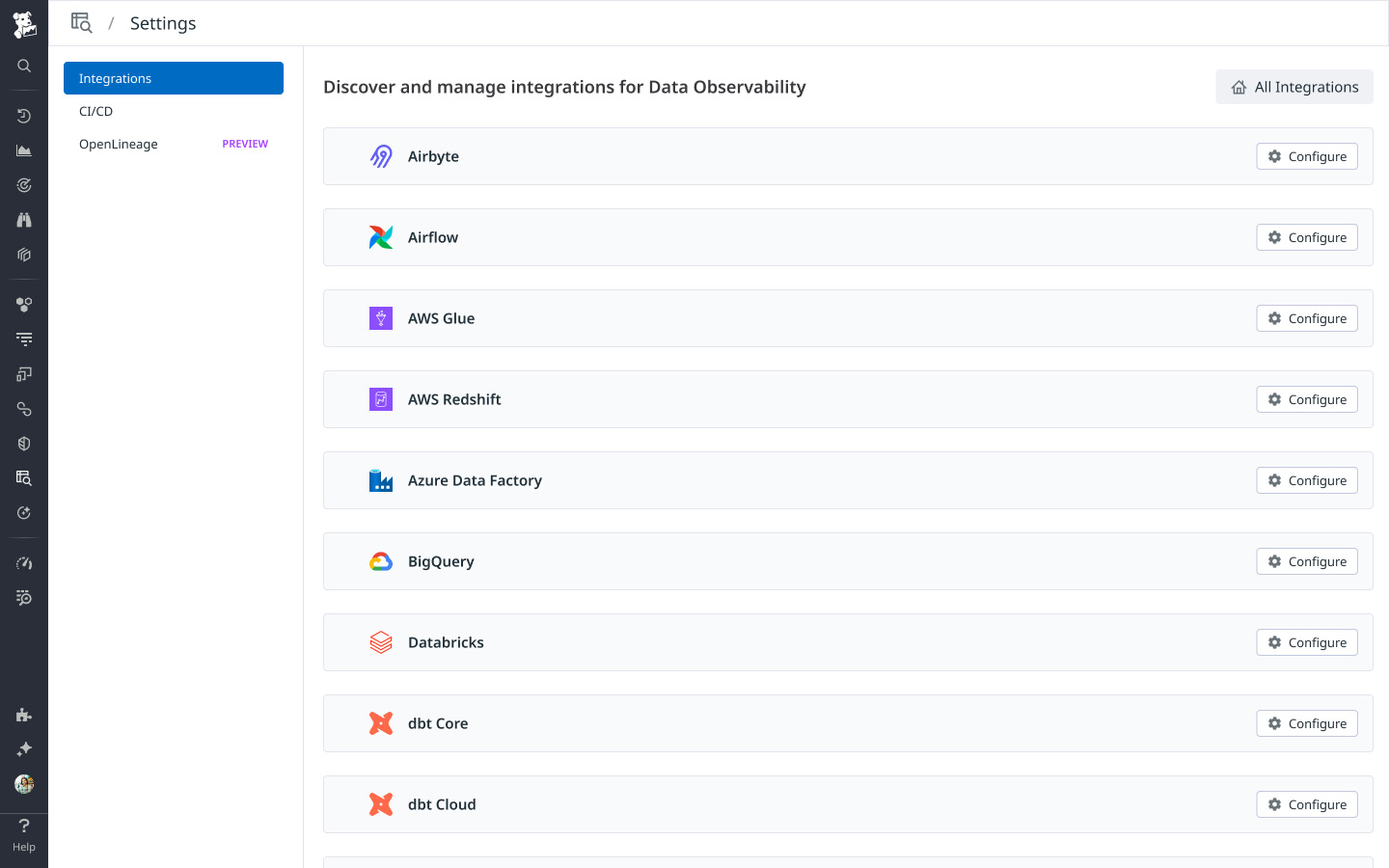Click the 'dbt Cloud' row label
Screen dimensions: 1389x868
tap(442, 804)
